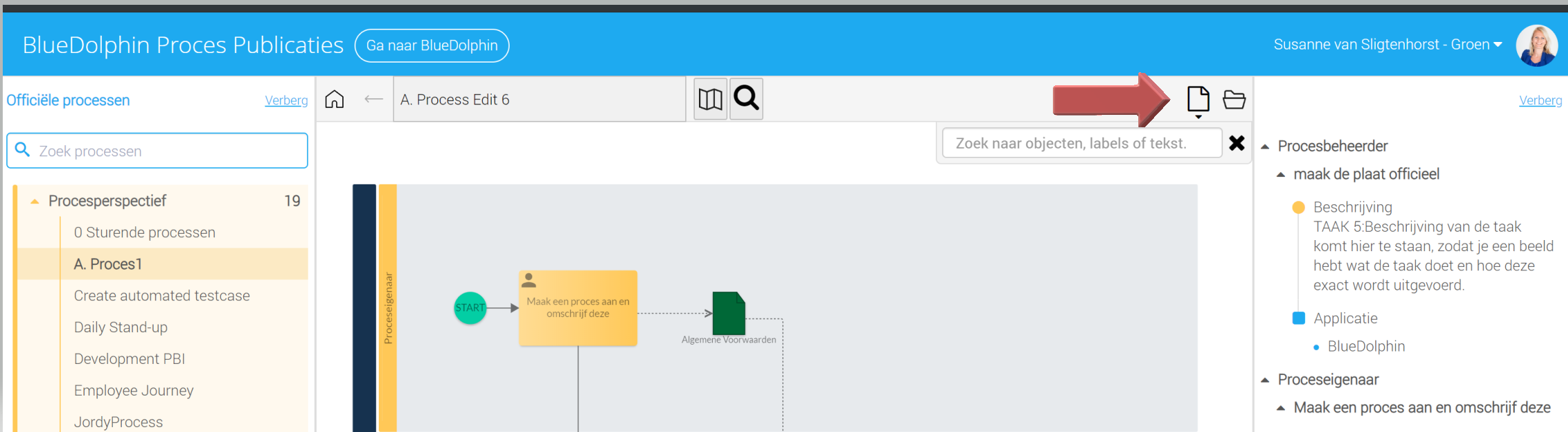Image resolution: width=1568 pixels, height=432 pixels.
Task: Click the magnifier icon in Zoek processen
Action: point(22,150)
